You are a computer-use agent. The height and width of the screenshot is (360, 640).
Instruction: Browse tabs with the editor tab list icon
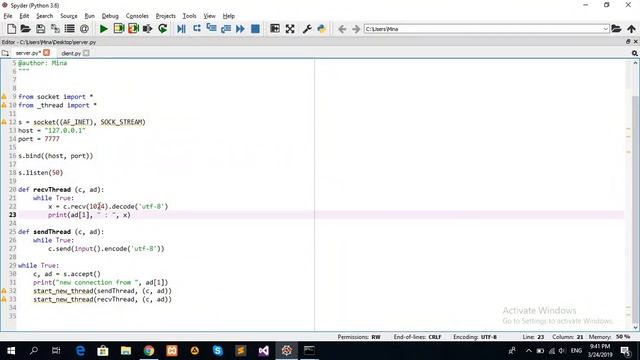(5, 53)
